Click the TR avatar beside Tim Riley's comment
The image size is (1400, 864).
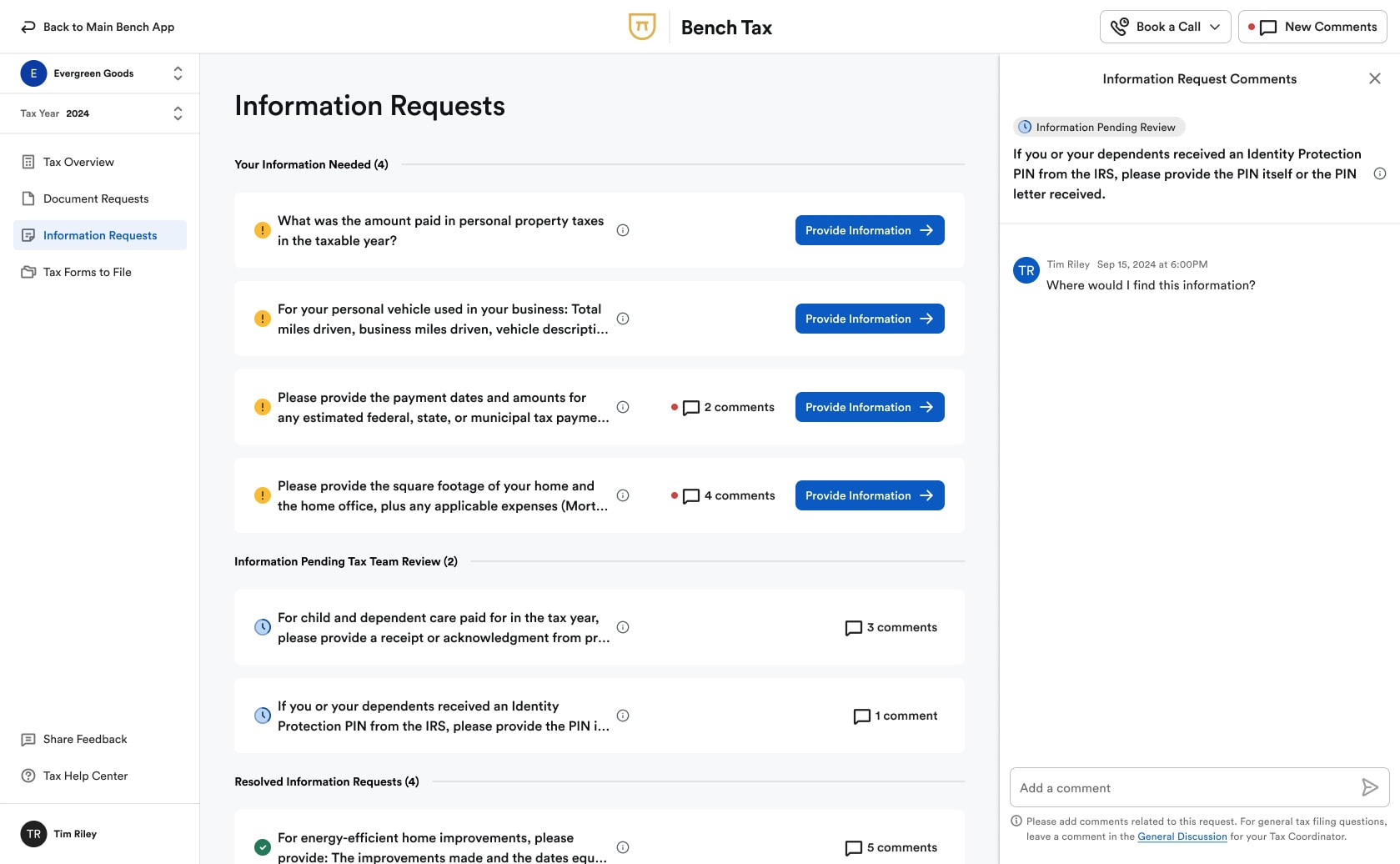click(1026, 270)
